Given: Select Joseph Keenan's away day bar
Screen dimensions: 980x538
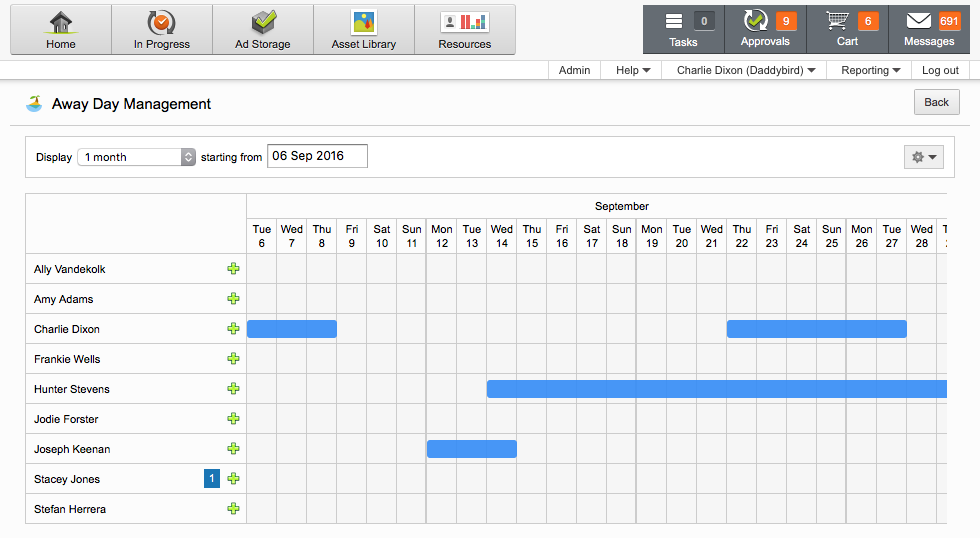Looking at the screenshot, I should 471,449.
